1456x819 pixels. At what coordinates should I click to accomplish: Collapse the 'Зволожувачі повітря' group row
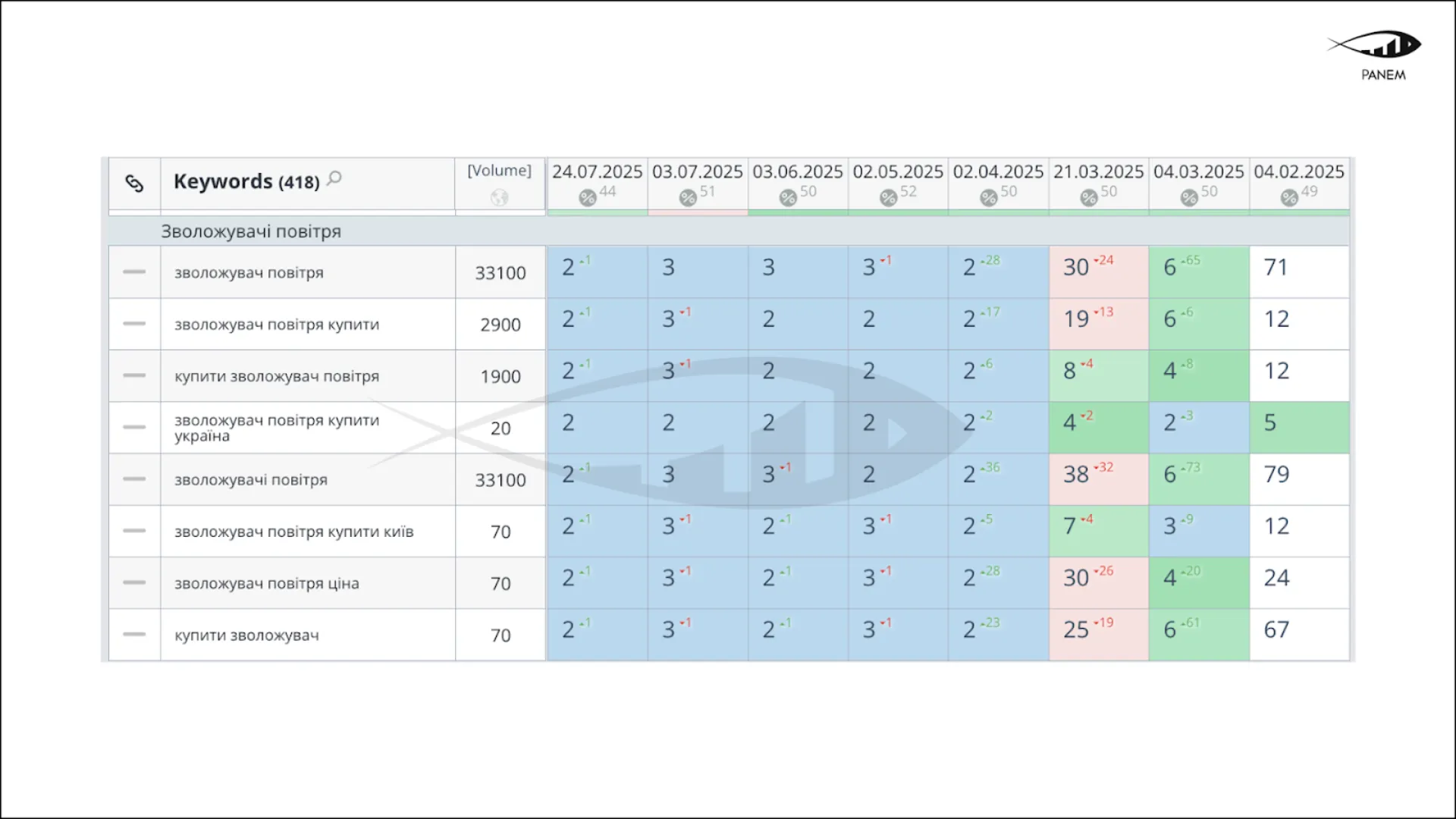click(250, 231)
